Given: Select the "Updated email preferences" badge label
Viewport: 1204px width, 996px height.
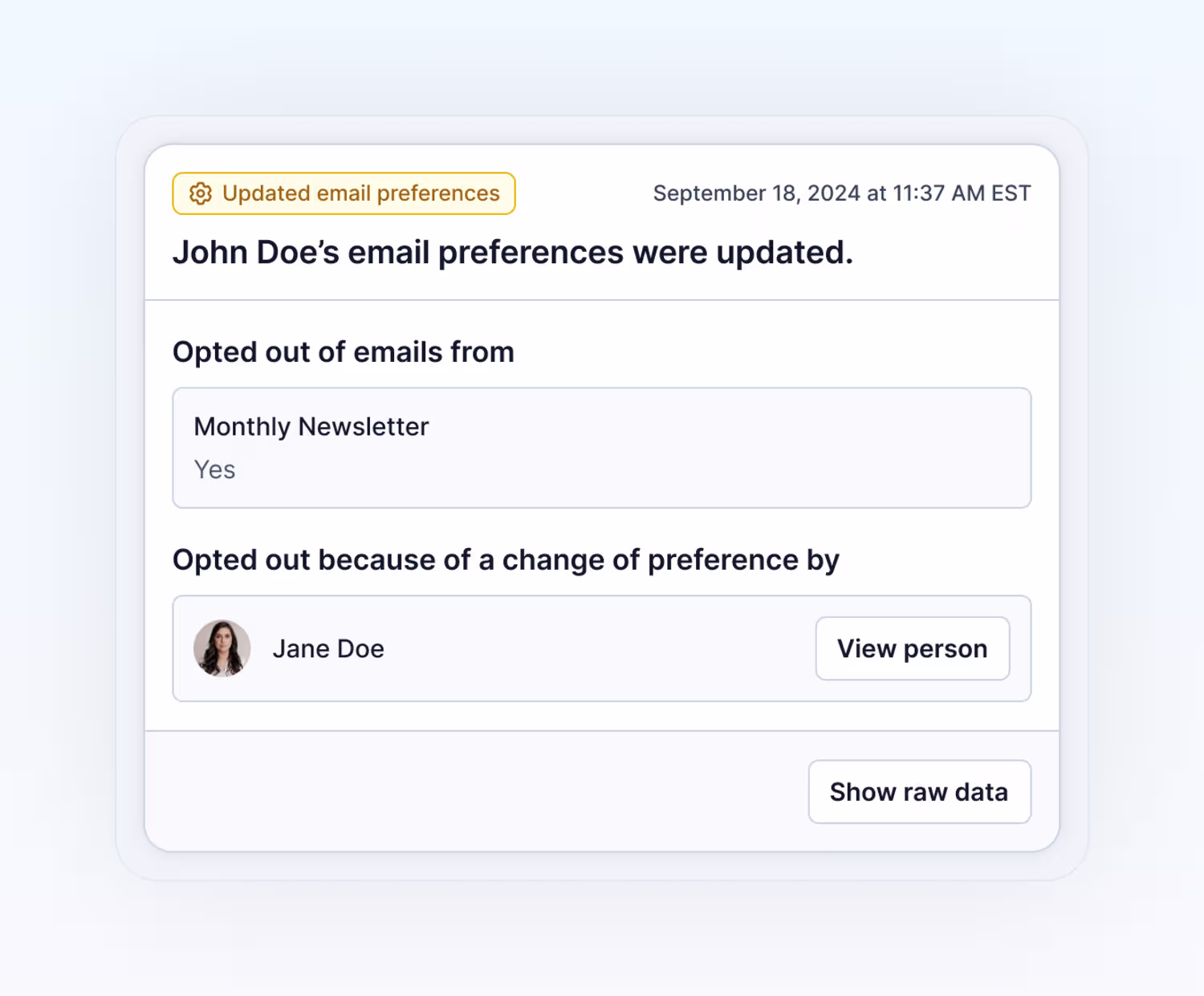Looking at the screenshot, I should pos(361,193).
